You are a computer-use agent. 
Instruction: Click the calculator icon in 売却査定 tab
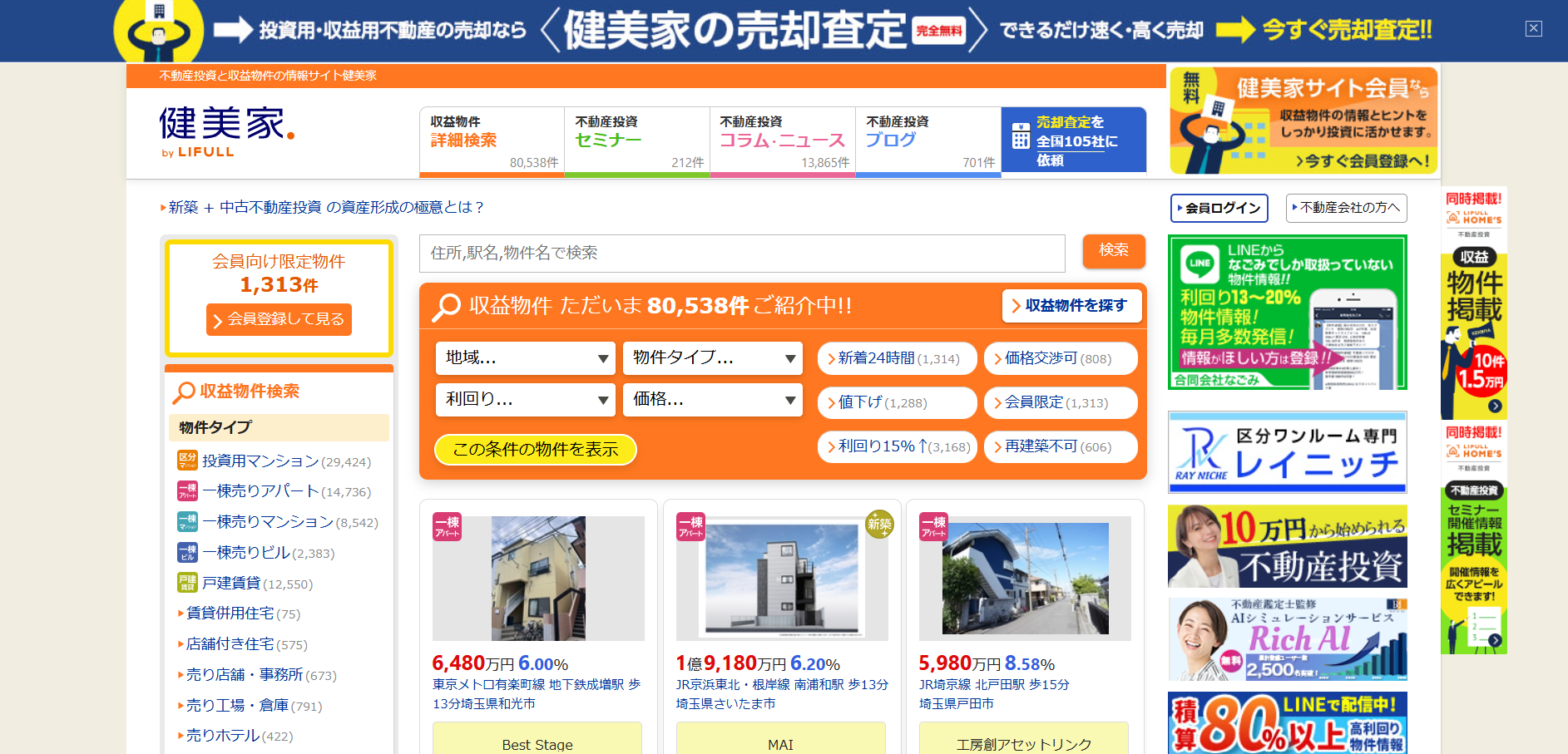click(x=1021, y=136)
